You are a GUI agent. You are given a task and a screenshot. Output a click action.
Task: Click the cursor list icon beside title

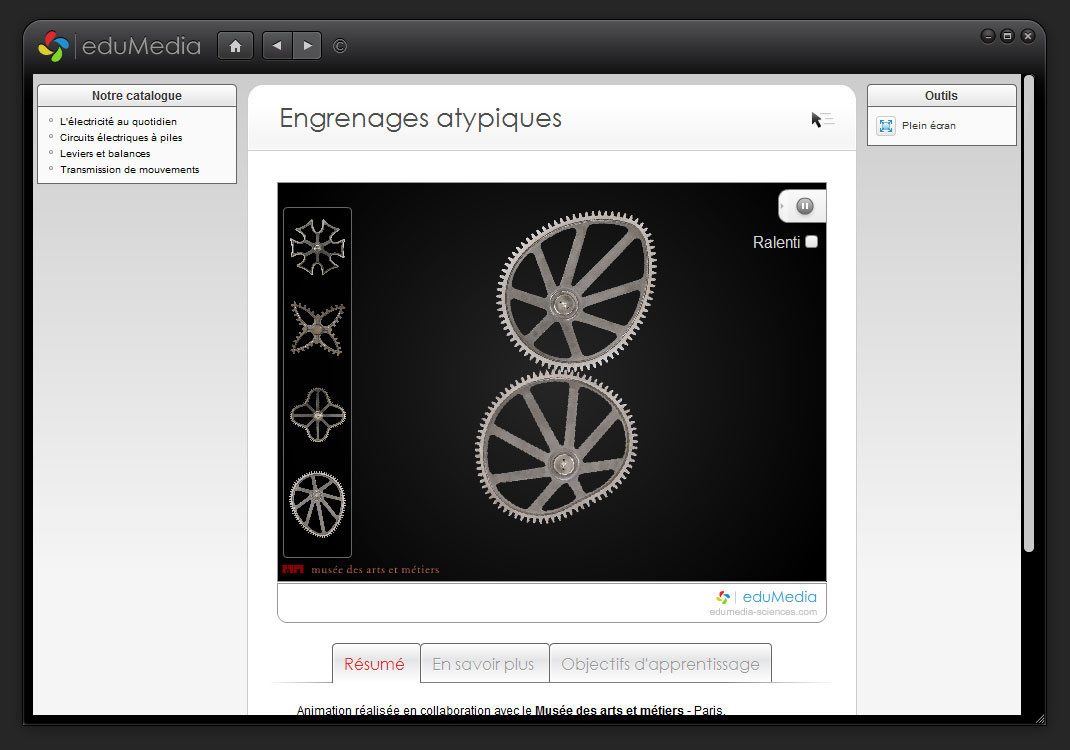click(822, 120)
